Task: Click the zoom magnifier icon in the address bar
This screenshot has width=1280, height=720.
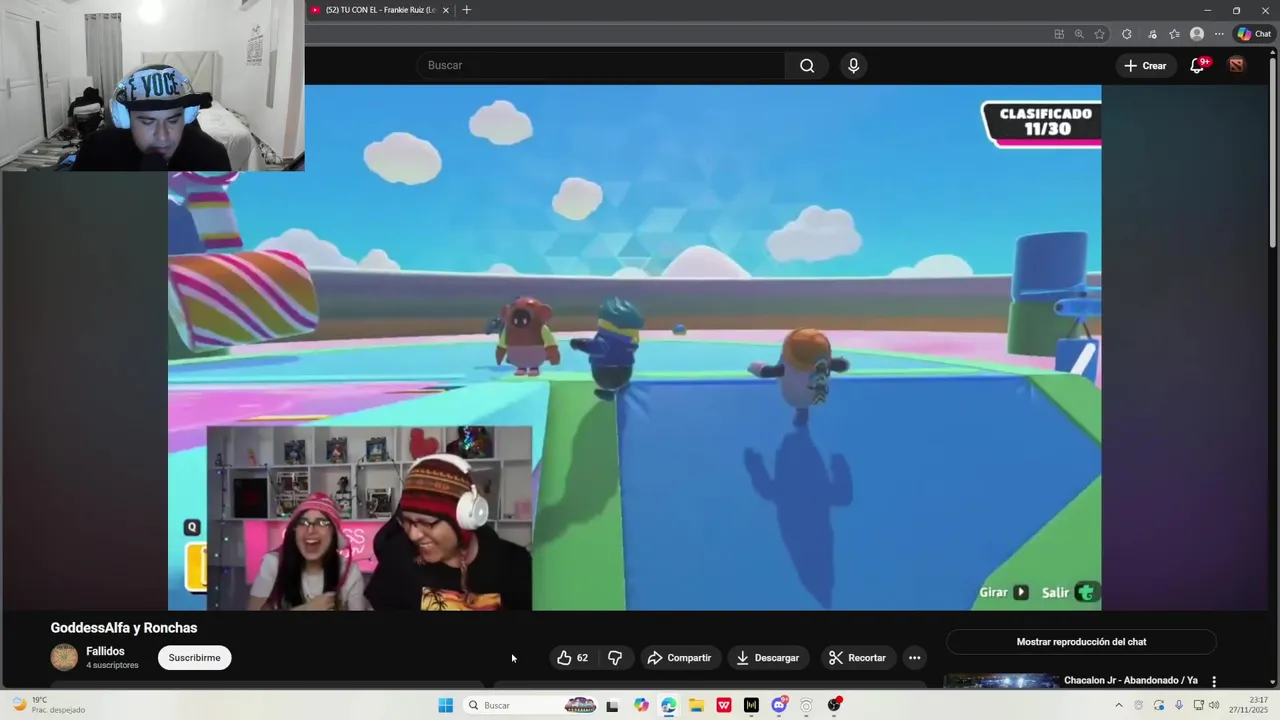Action: coord(1079,34)
